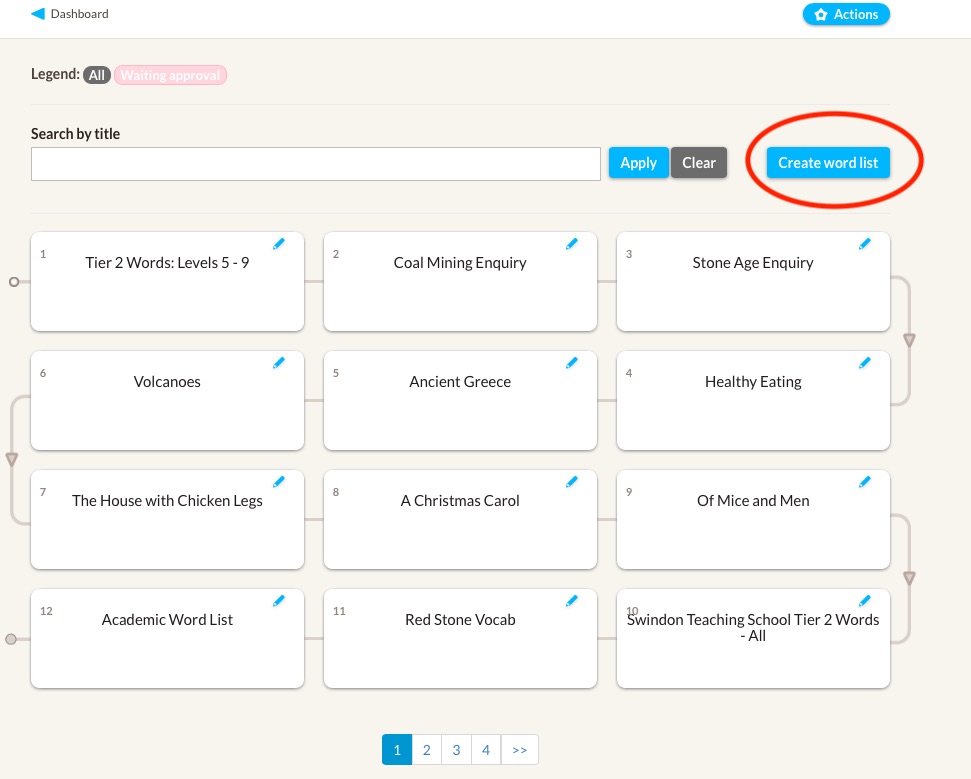Edit the A Christmas Carol list
This screenshot has width=971, height=779.
(572, 482)
